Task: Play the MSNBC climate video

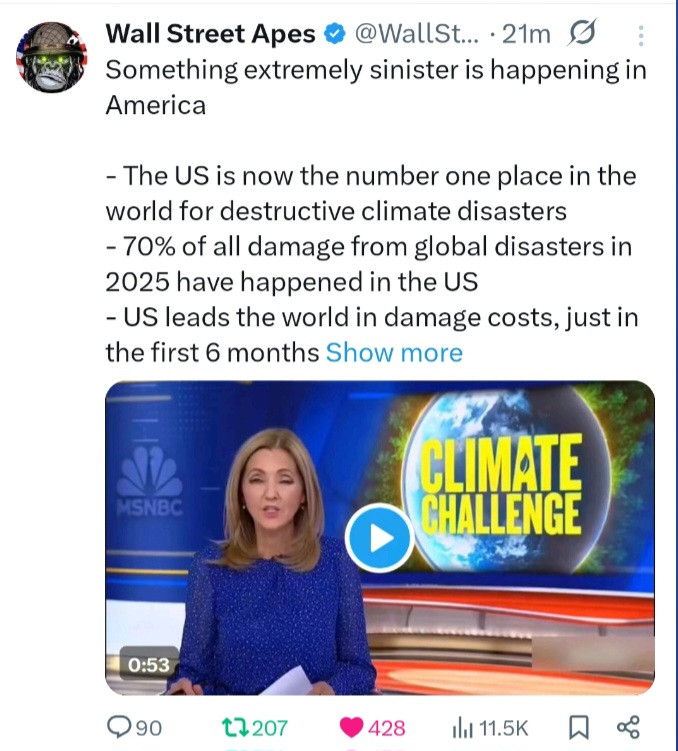Action: click(x=379, y=538)
